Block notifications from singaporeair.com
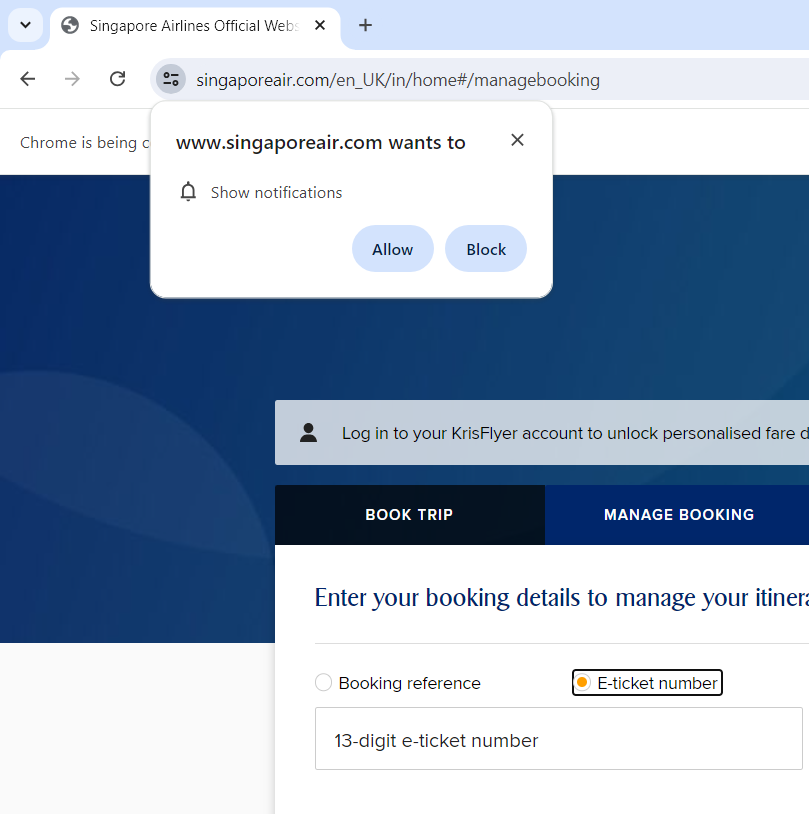809x814 pixels. (486, 249)
